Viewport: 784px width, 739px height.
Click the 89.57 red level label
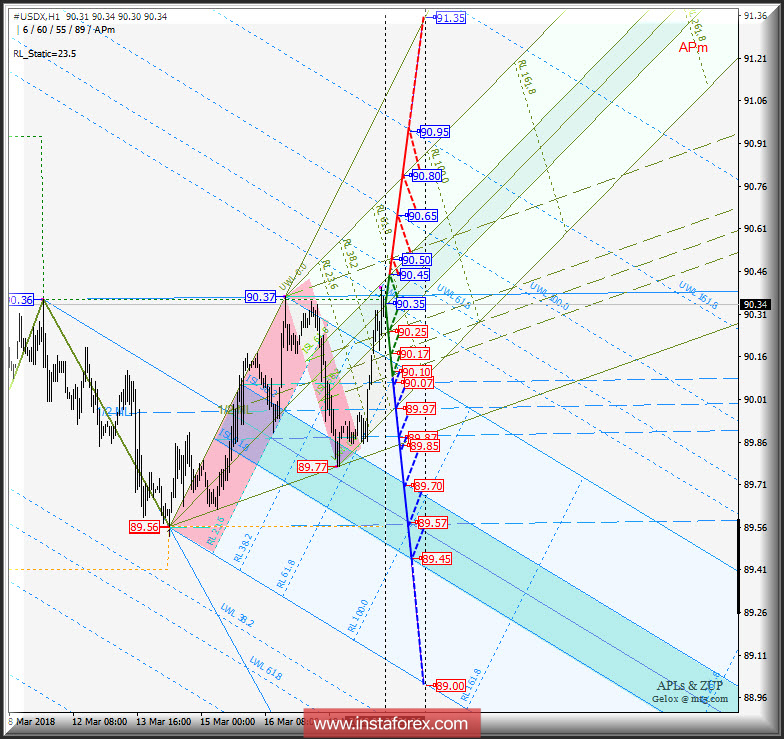[x=432, y=523]
